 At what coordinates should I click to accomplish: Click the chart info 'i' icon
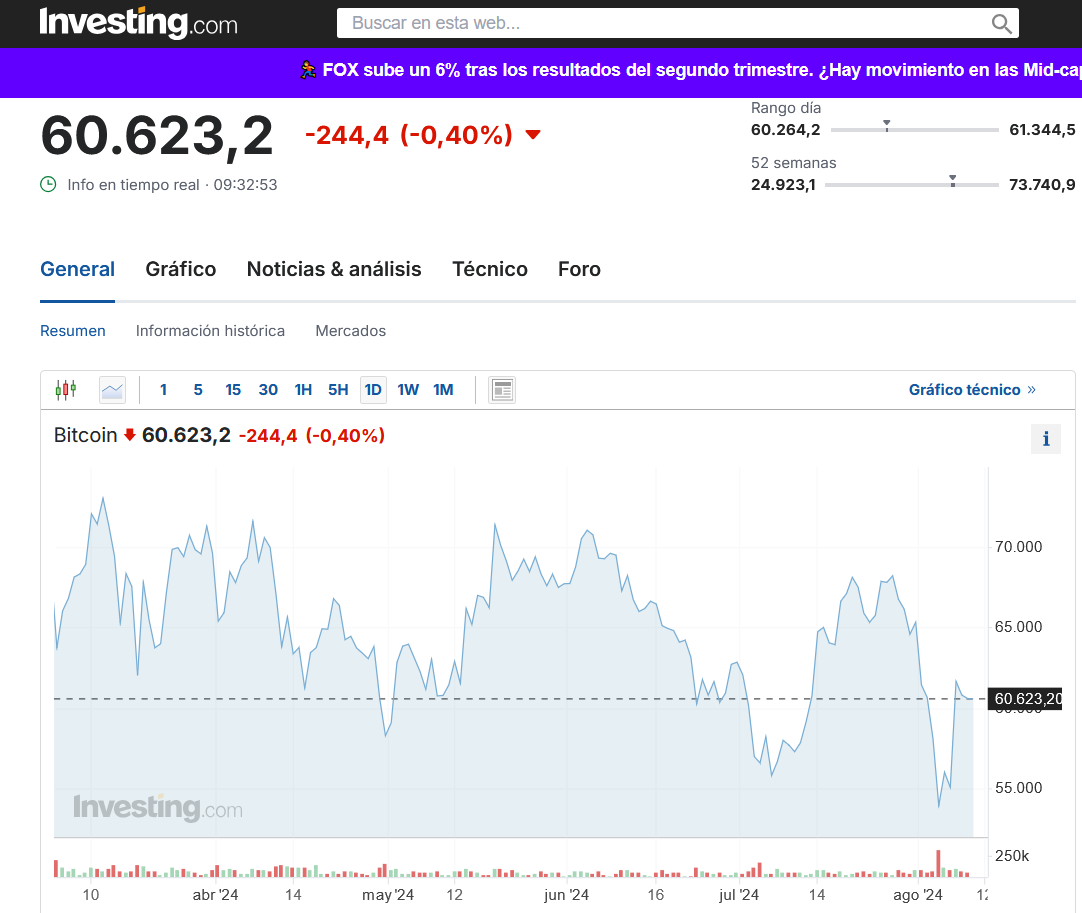[1046, 439]
